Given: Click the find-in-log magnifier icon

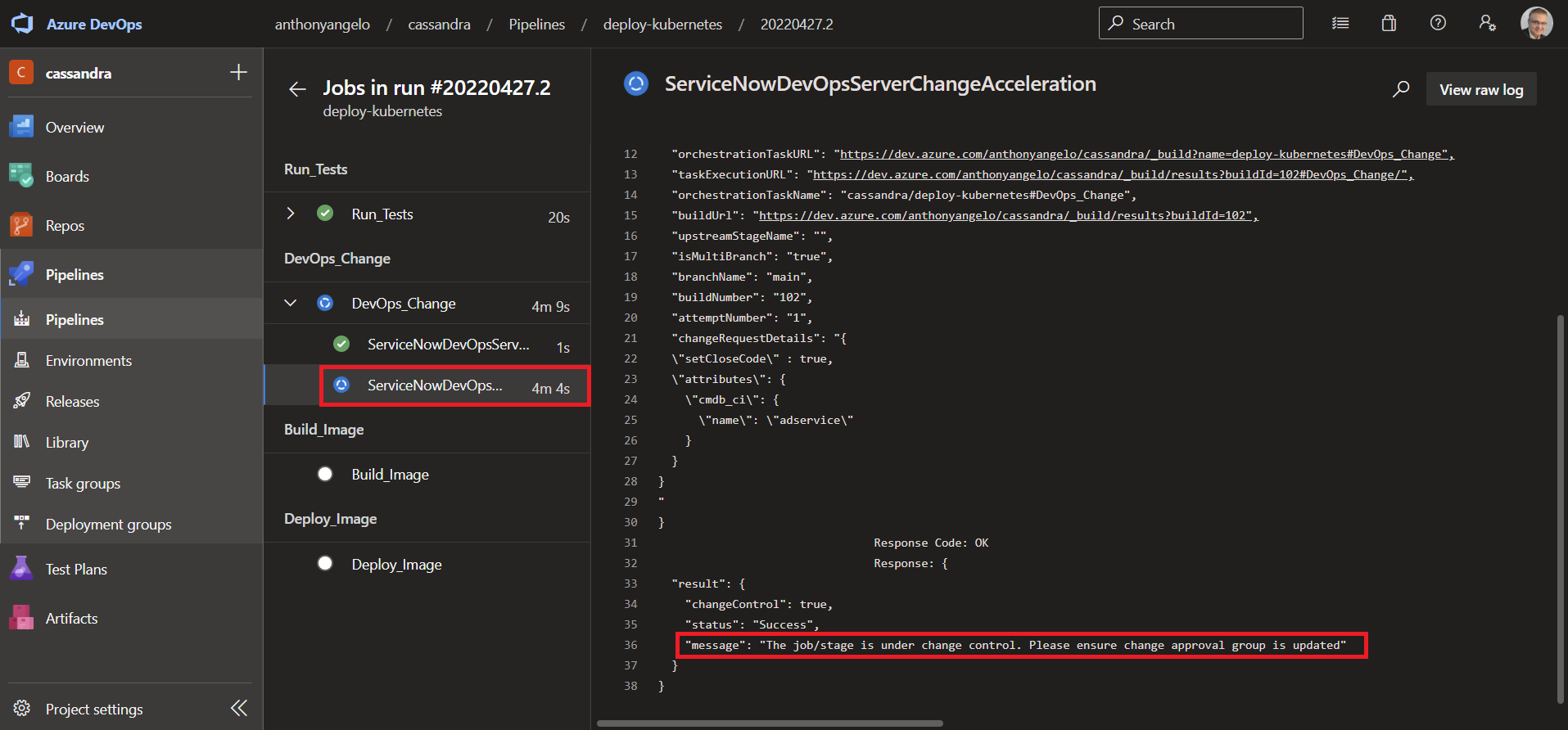Looking at the screenshot, I should click(1401, 89).
